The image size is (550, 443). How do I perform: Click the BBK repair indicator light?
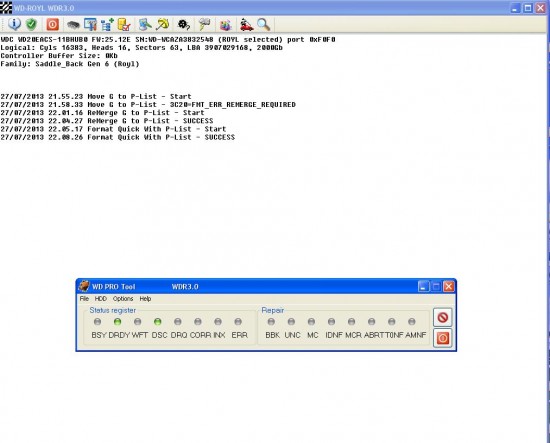(271, 322)
